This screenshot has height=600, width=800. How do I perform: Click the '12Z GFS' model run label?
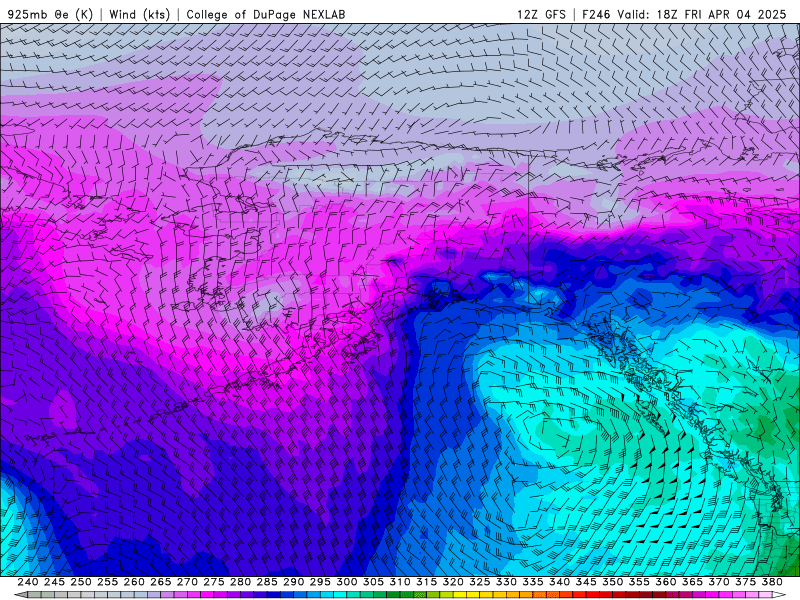point(541,14)
